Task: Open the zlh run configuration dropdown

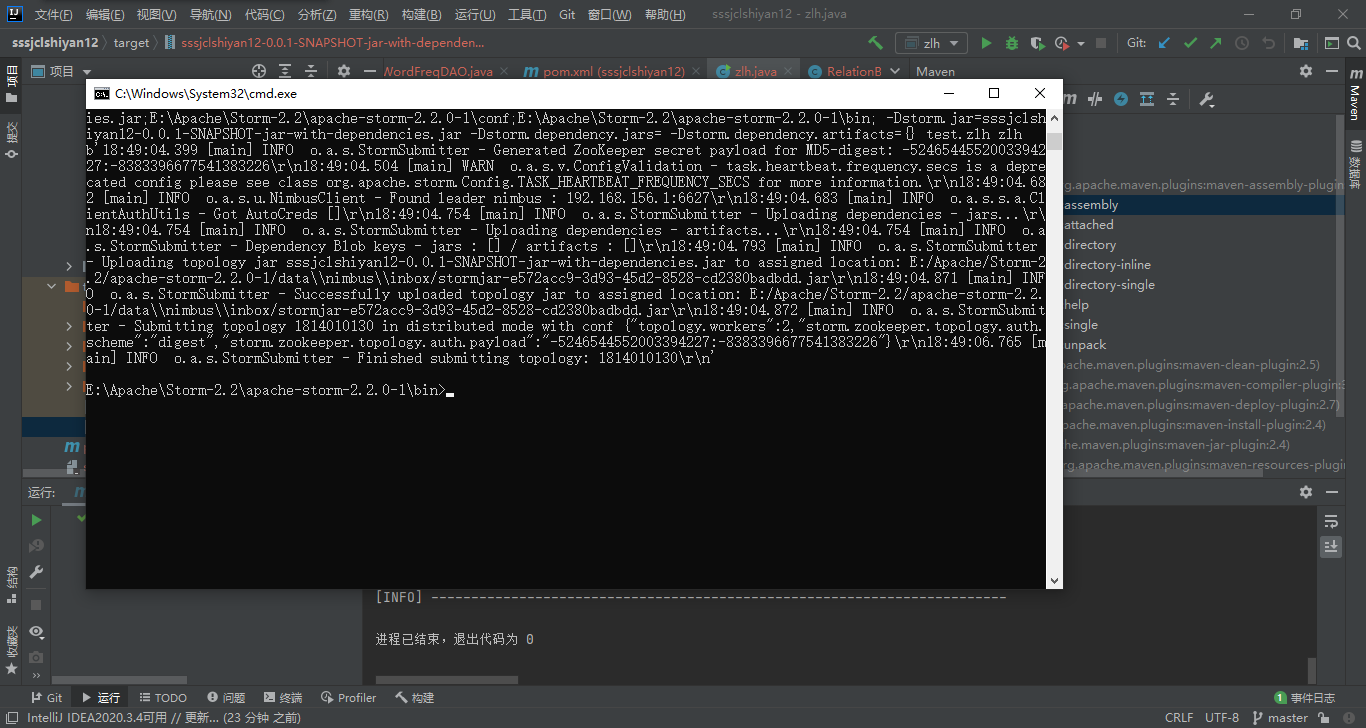Action: (x=930, y=43)
